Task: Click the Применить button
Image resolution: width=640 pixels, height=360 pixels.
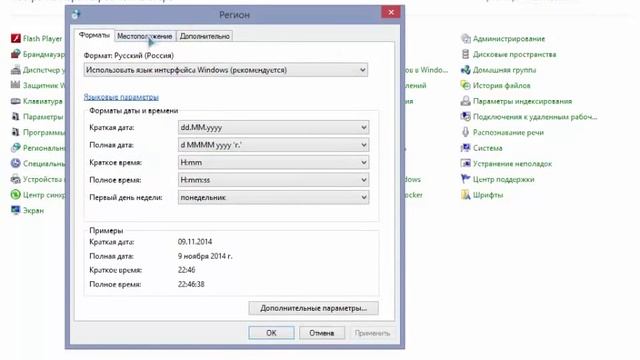Action: pyautogui.click(x=372, y=333)
